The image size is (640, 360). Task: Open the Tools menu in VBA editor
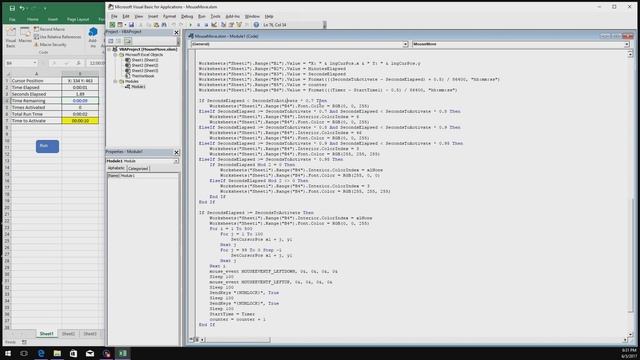click(215, 16)
